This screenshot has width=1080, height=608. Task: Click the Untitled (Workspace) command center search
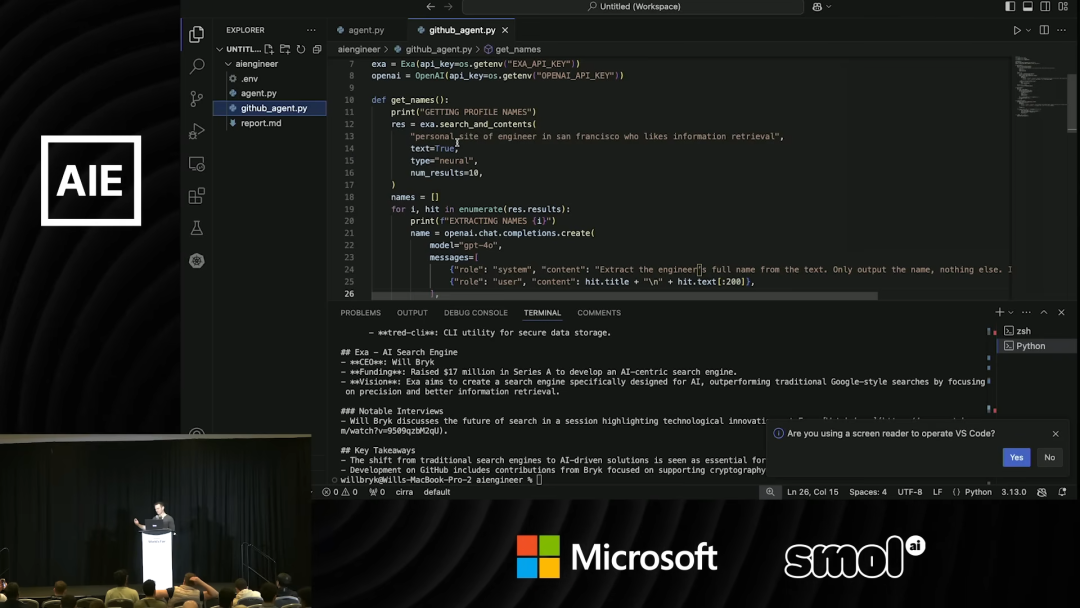[x=633, y=6]
